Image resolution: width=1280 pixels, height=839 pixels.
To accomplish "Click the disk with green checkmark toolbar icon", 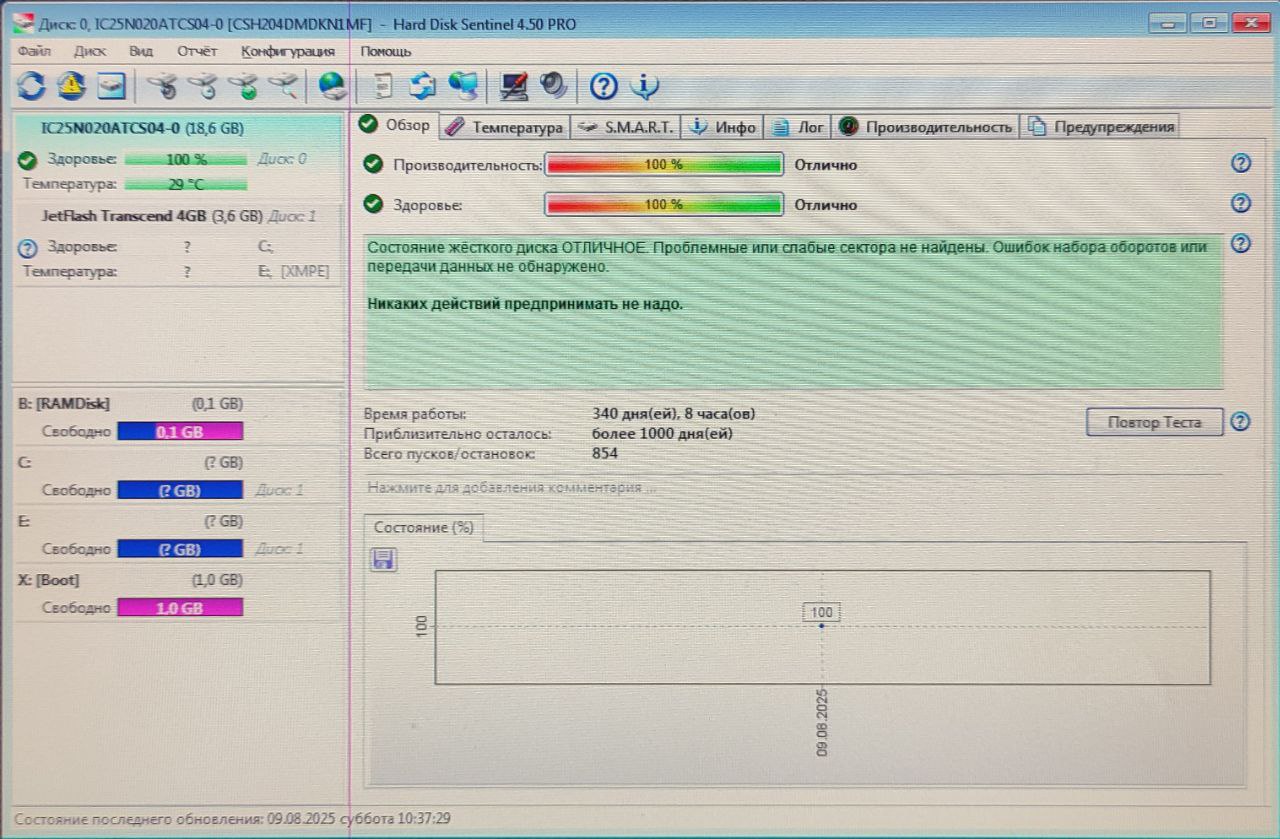I will (245, 87).
